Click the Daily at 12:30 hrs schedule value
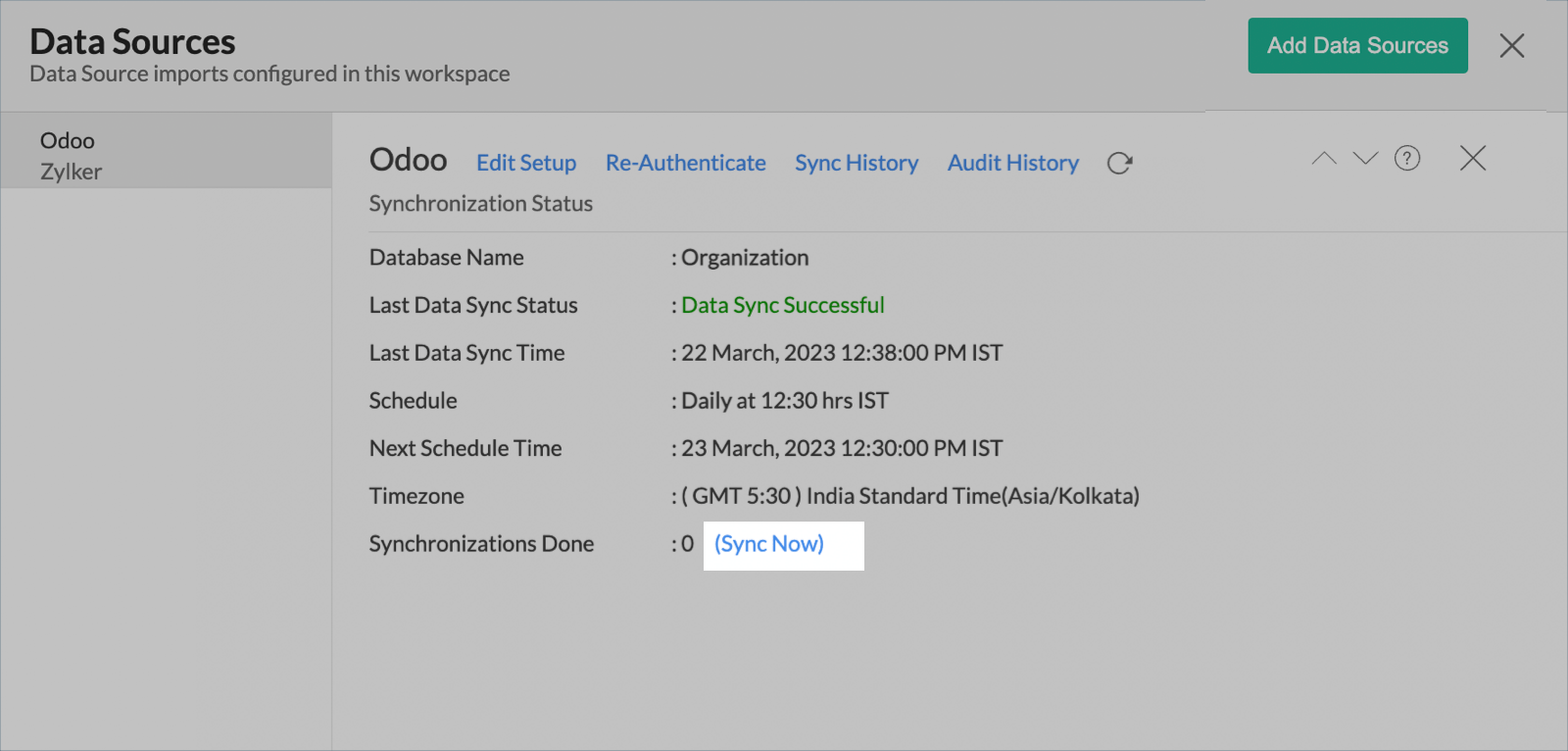 [x=784, y=401]
